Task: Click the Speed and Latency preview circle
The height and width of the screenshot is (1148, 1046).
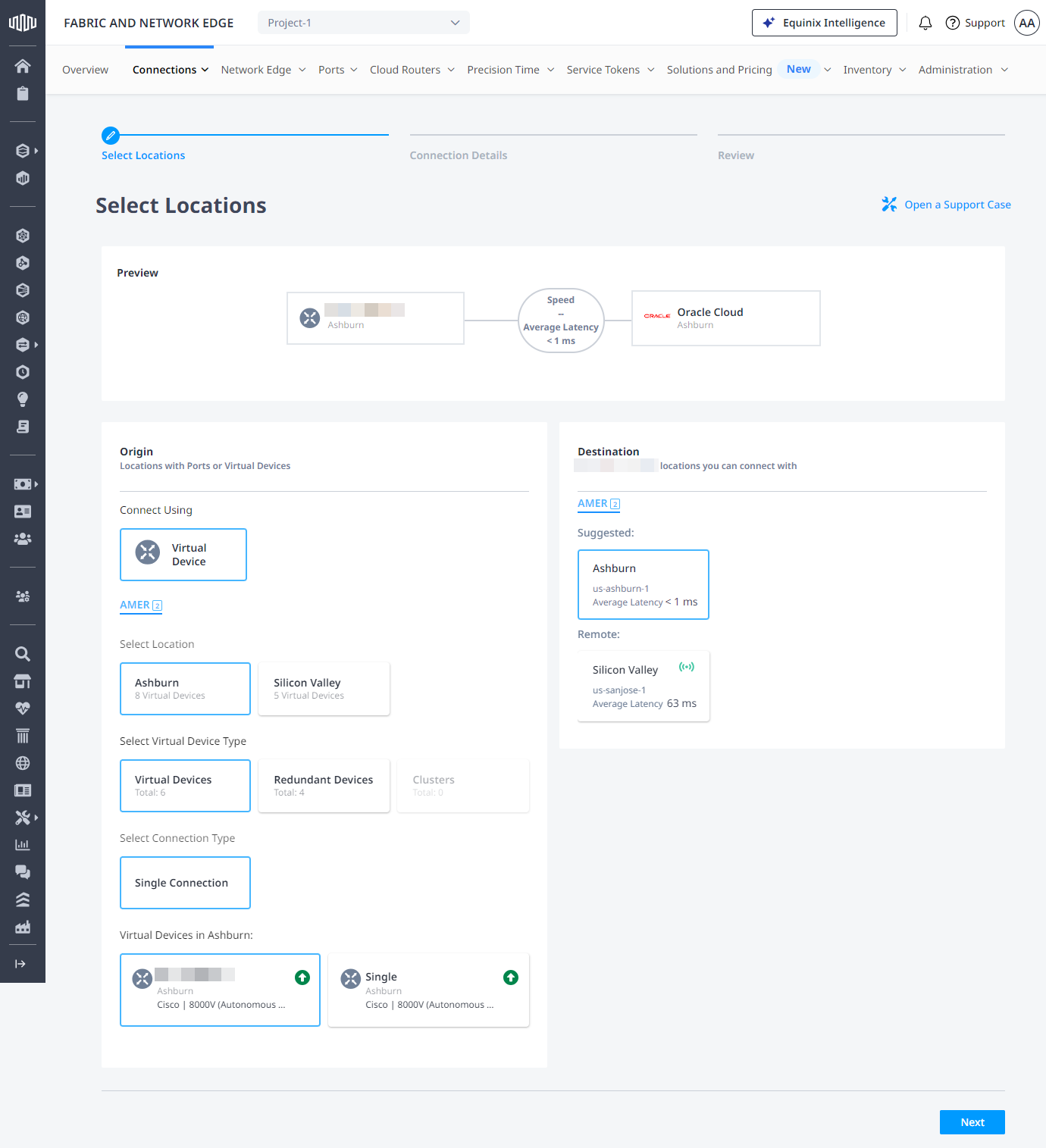Action: [x=561, y=321]
